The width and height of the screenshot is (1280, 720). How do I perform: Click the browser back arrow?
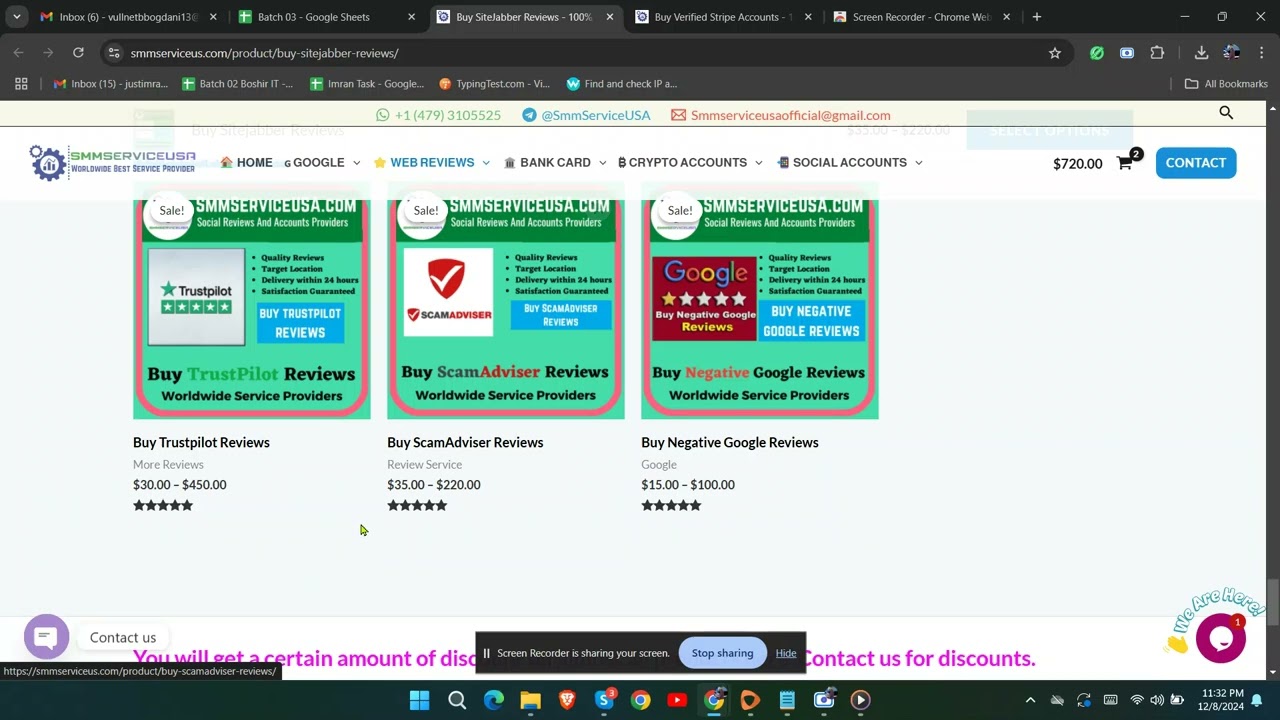(18, 53)
